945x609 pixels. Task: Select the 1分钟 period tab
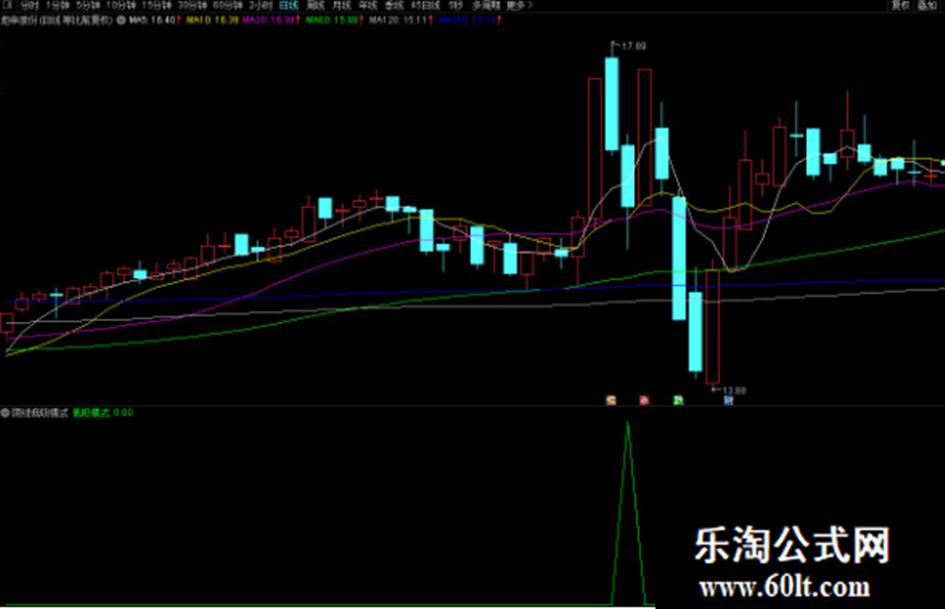click(57, 5)
